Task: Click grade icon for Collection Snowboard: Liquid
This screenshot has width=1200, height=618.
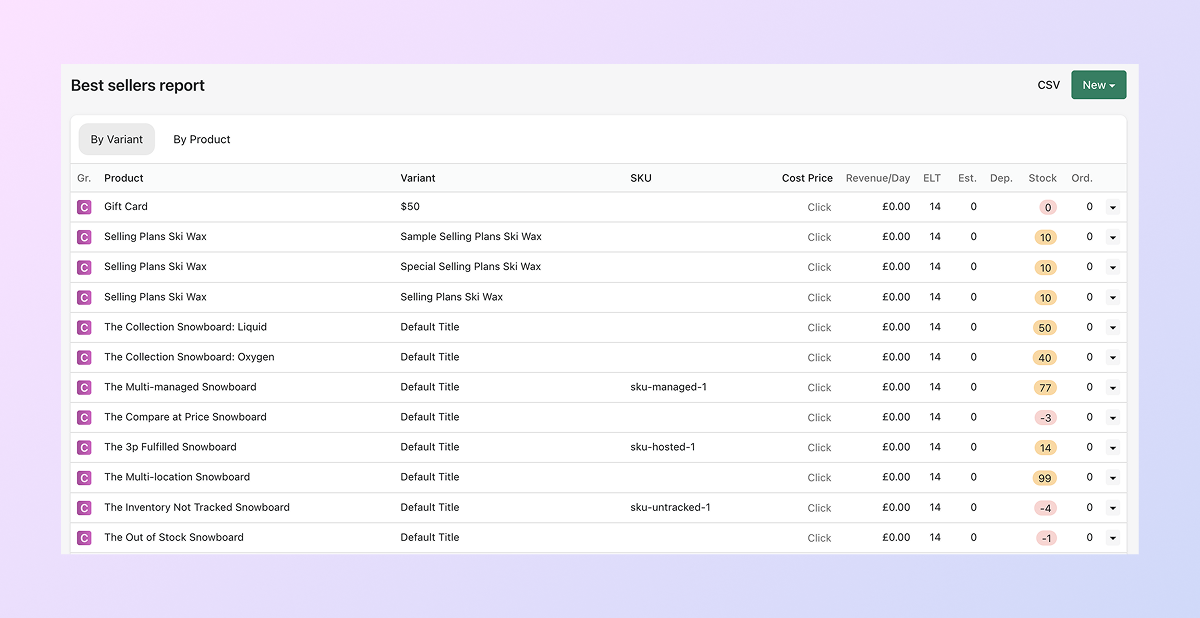Action: click(84, 327)
